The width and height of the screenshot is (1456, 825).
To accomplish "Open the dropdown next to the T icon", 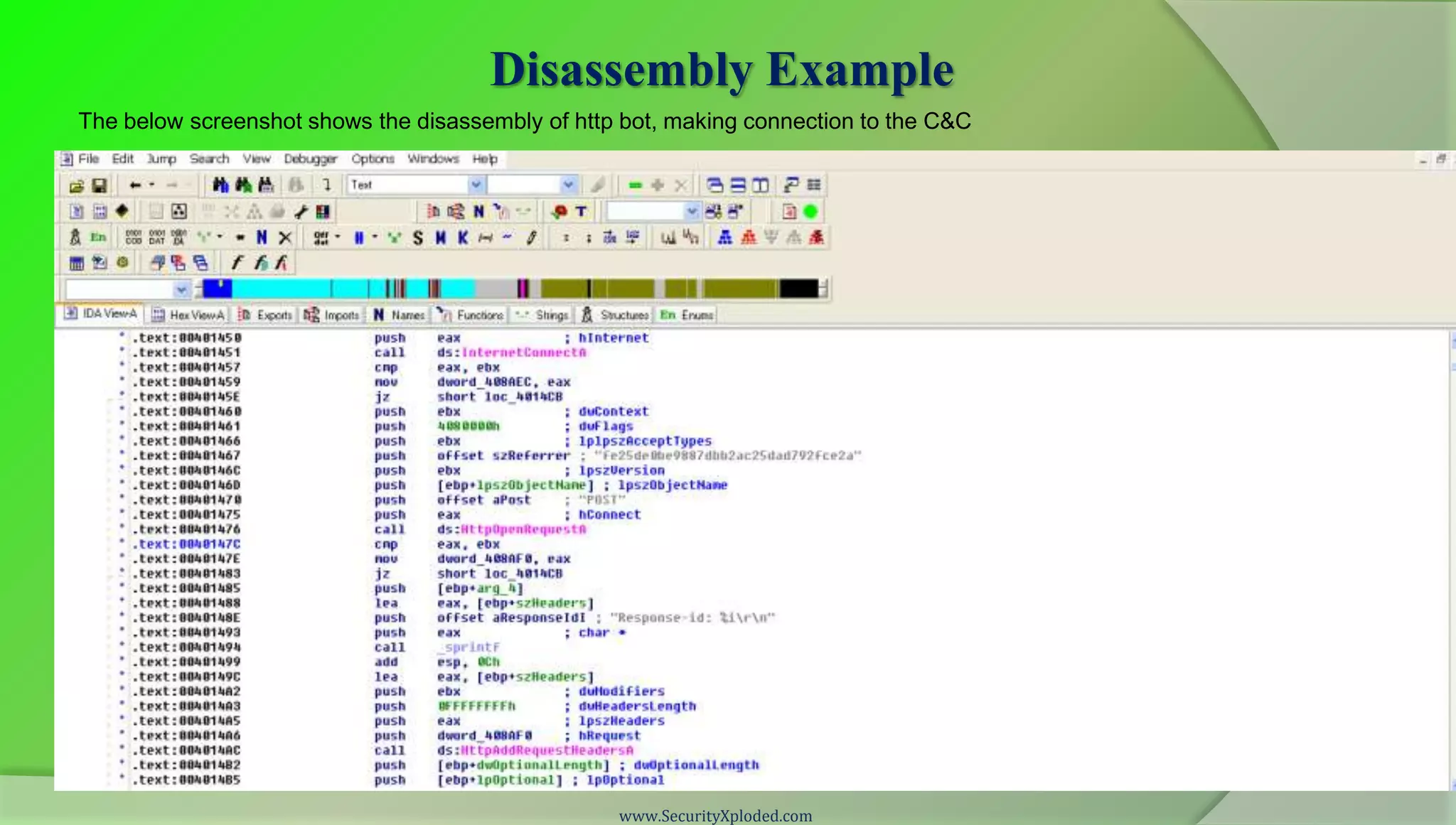I will [x=691, y=211].
